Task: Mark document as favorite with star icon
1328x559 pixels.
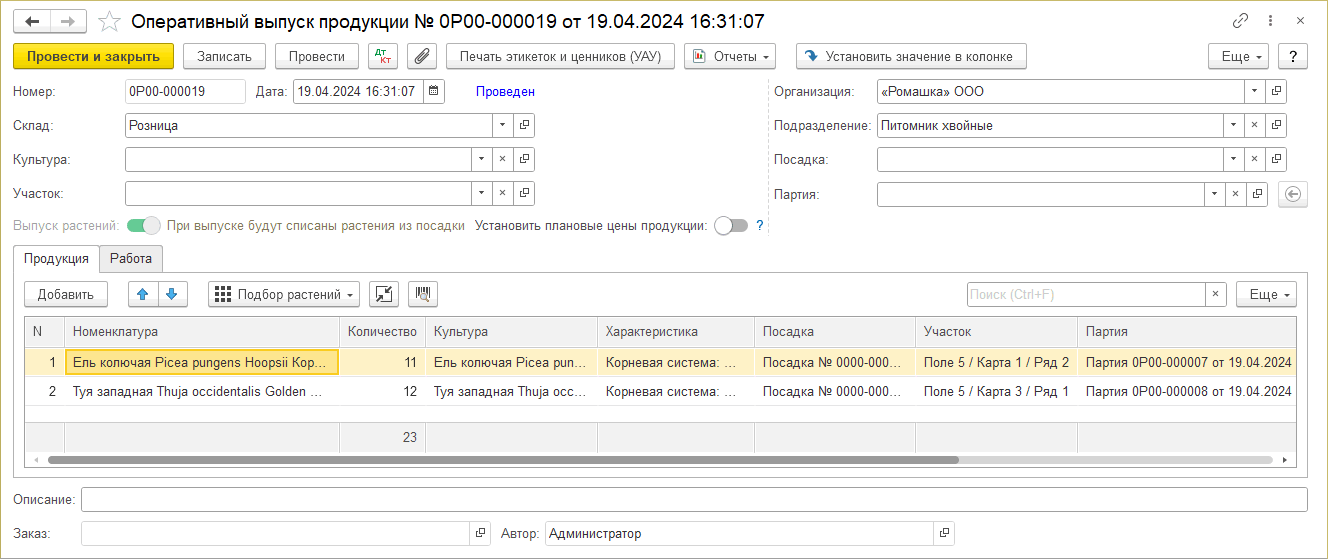Action: (111, 21)
